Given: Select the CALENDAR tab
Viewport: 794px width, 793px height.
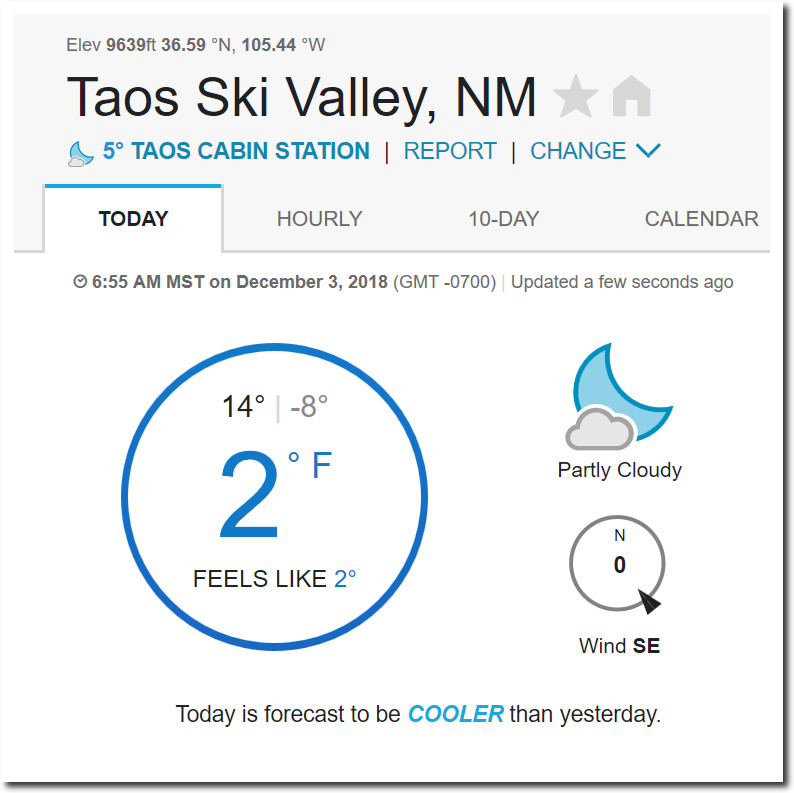Looking at the screenshot, I should click(x=701, y=219).
